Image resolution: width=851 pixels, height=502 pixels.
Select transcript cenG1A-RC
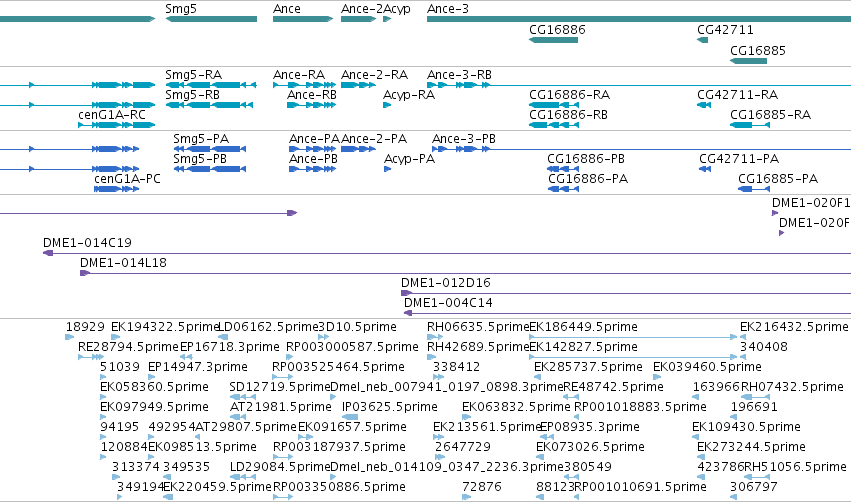[x=117, y=125]
